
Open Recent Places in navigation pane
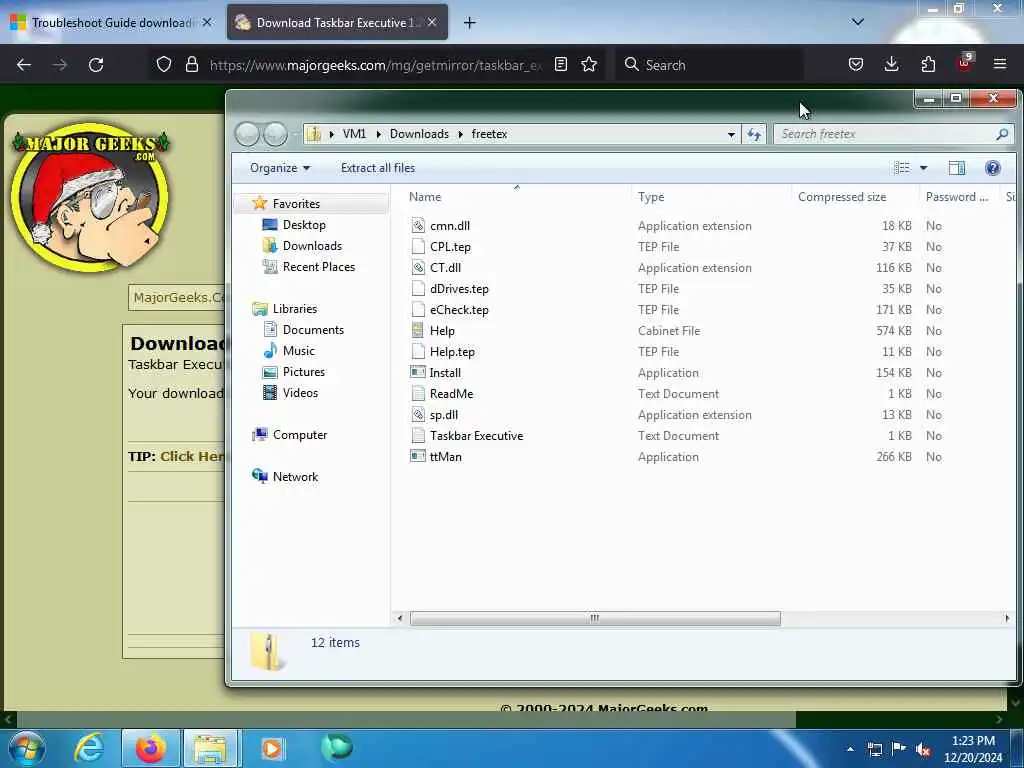coord(318,266)
